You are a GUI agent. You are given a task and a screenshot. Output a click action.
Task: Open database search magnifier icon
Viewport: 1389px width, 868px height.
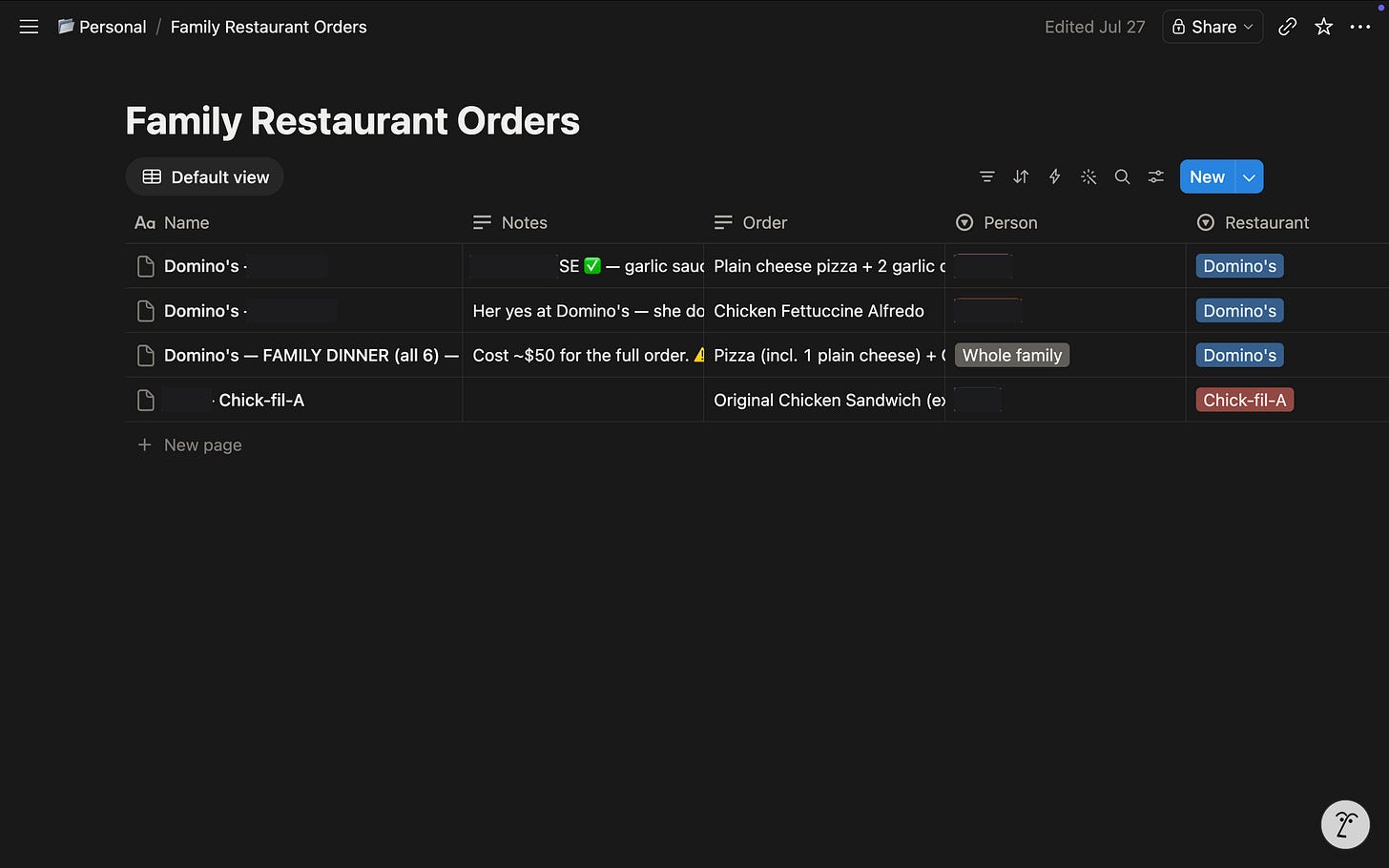click(1122, 176)
